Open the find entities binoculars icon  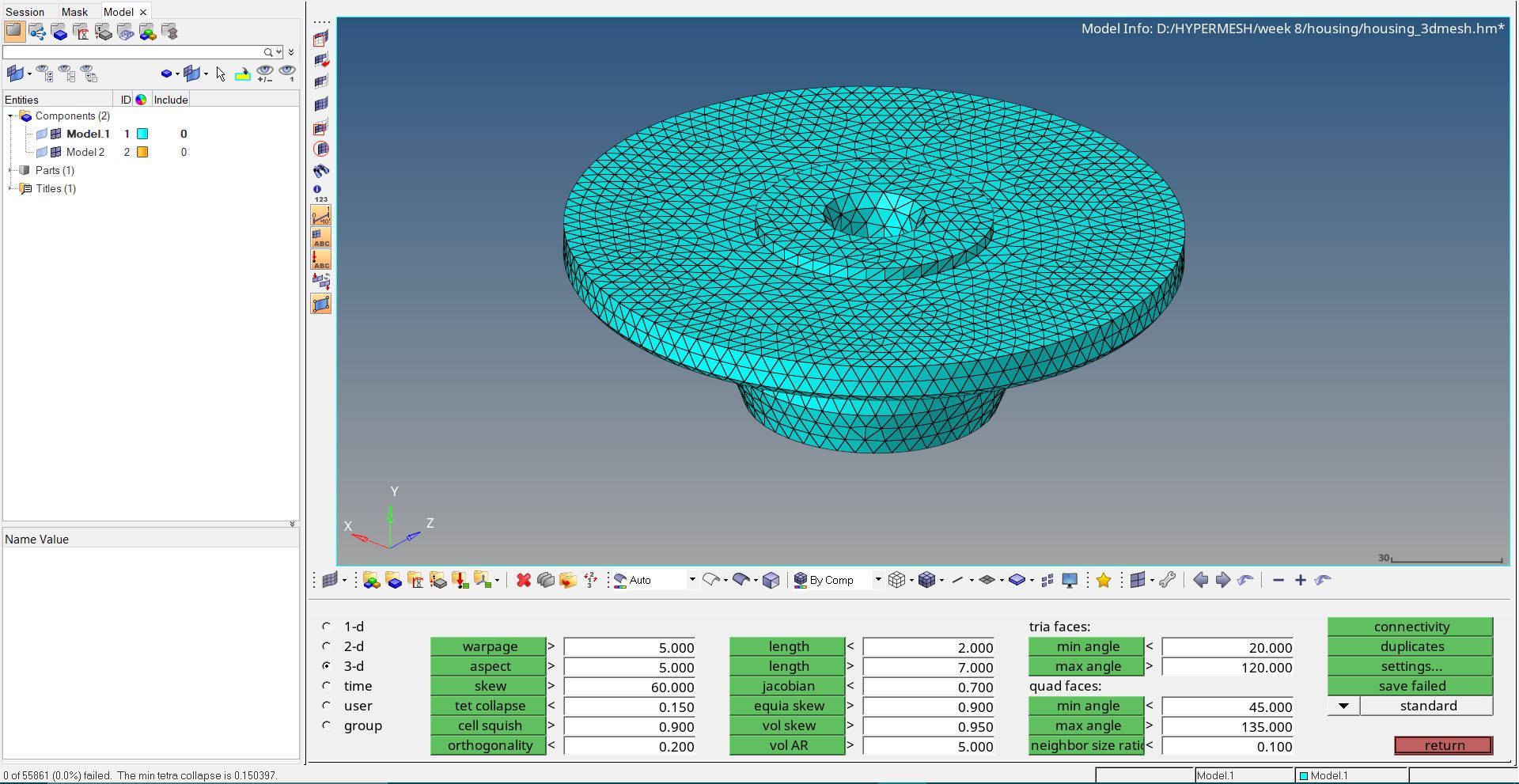tap(320, 171)
